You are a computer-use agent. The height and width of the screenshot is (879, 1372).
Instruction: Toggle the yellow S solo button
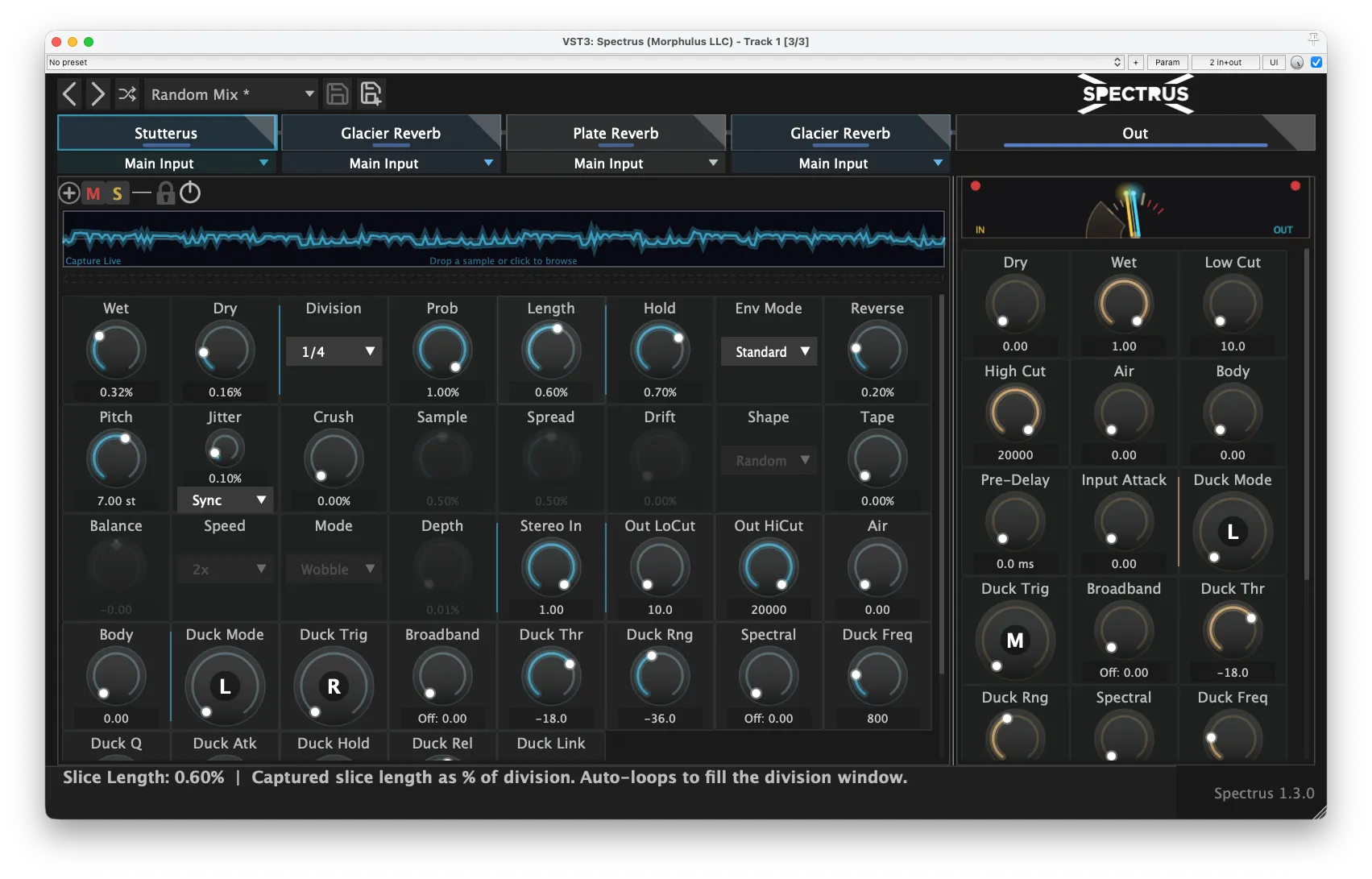pos(118,193)
